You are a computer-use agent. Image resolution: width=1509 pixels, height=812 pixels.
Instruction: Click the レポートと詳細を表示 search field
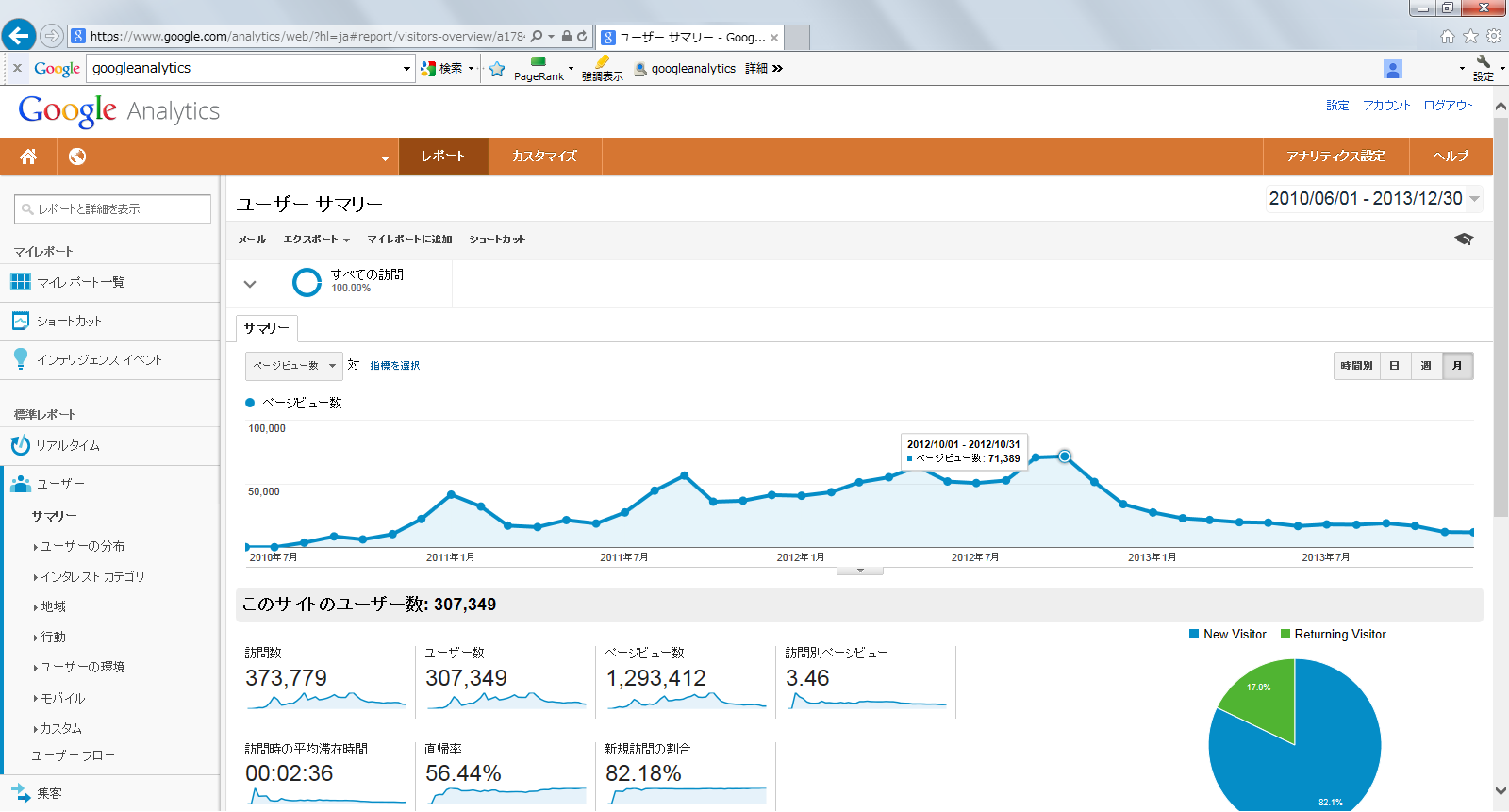pos(112,209)
